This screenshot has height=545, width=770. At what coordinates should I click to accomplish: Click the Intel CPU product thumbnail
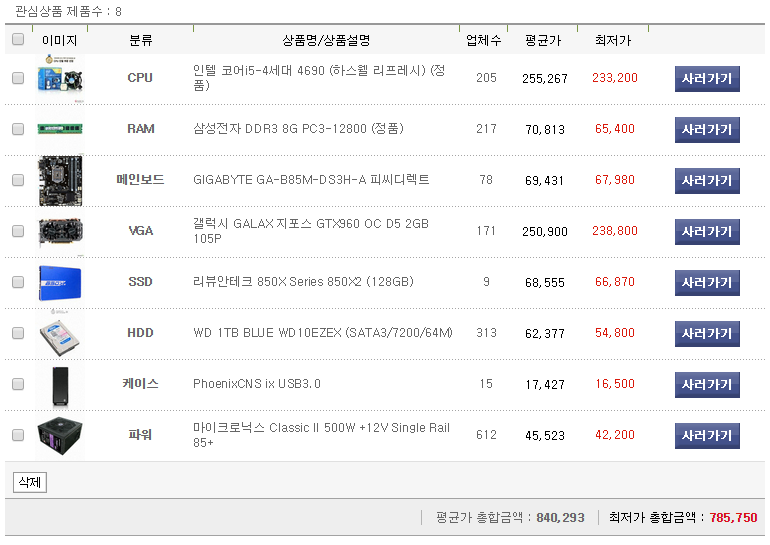[x=60, y=78]
